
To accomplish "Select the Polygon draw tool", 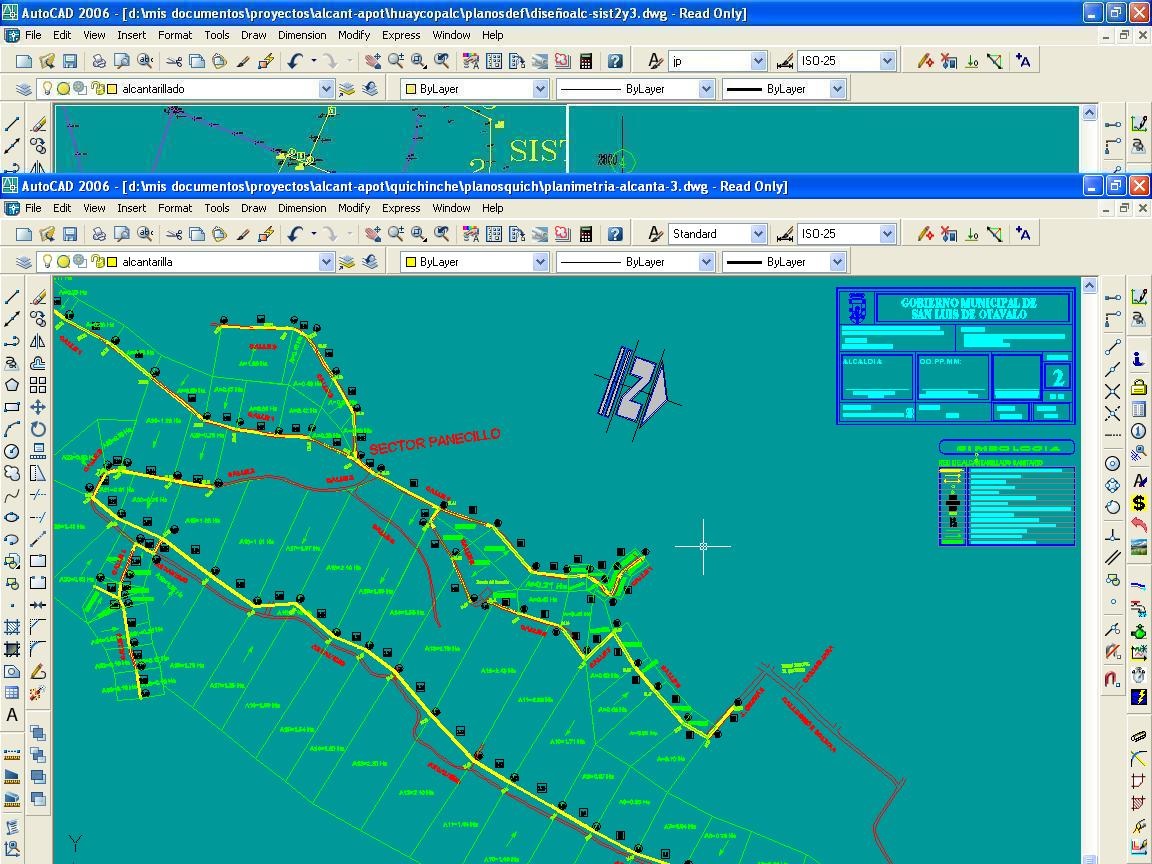I will [12, 385].
